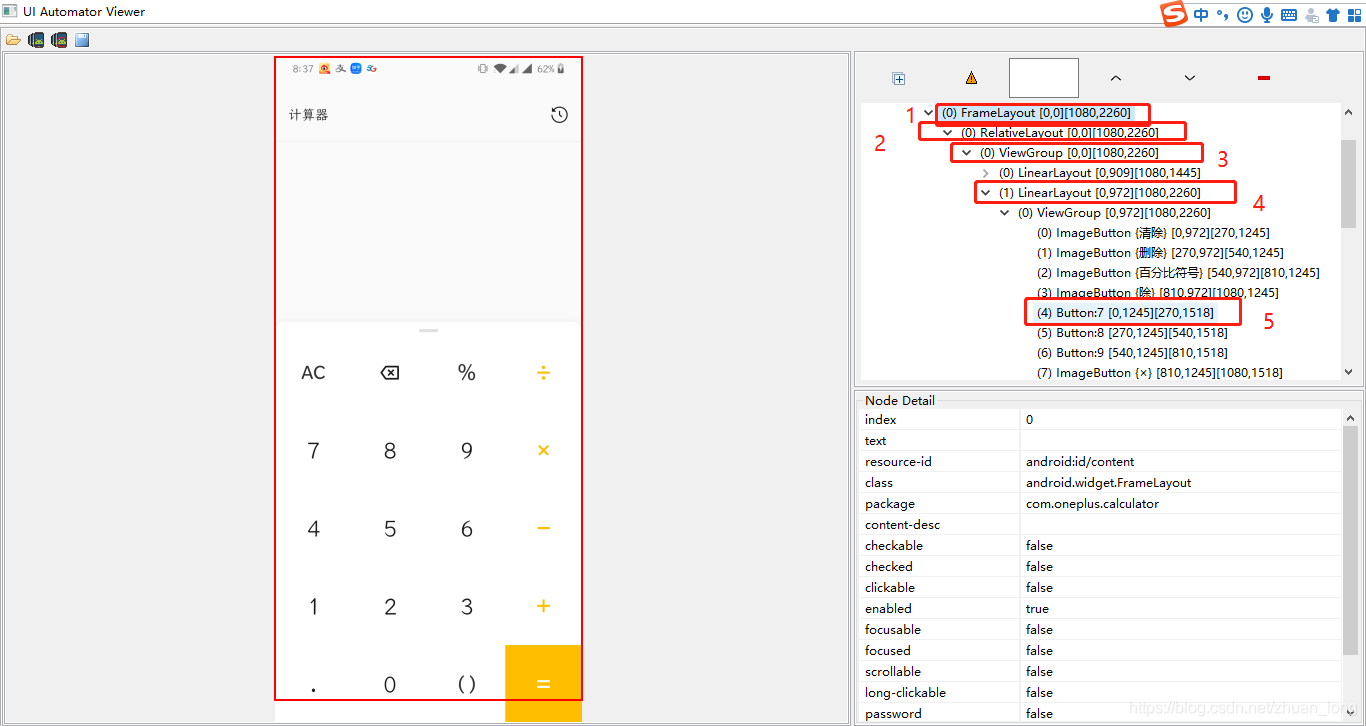Click com.oneplus.calculator package value

point(1092,504)
